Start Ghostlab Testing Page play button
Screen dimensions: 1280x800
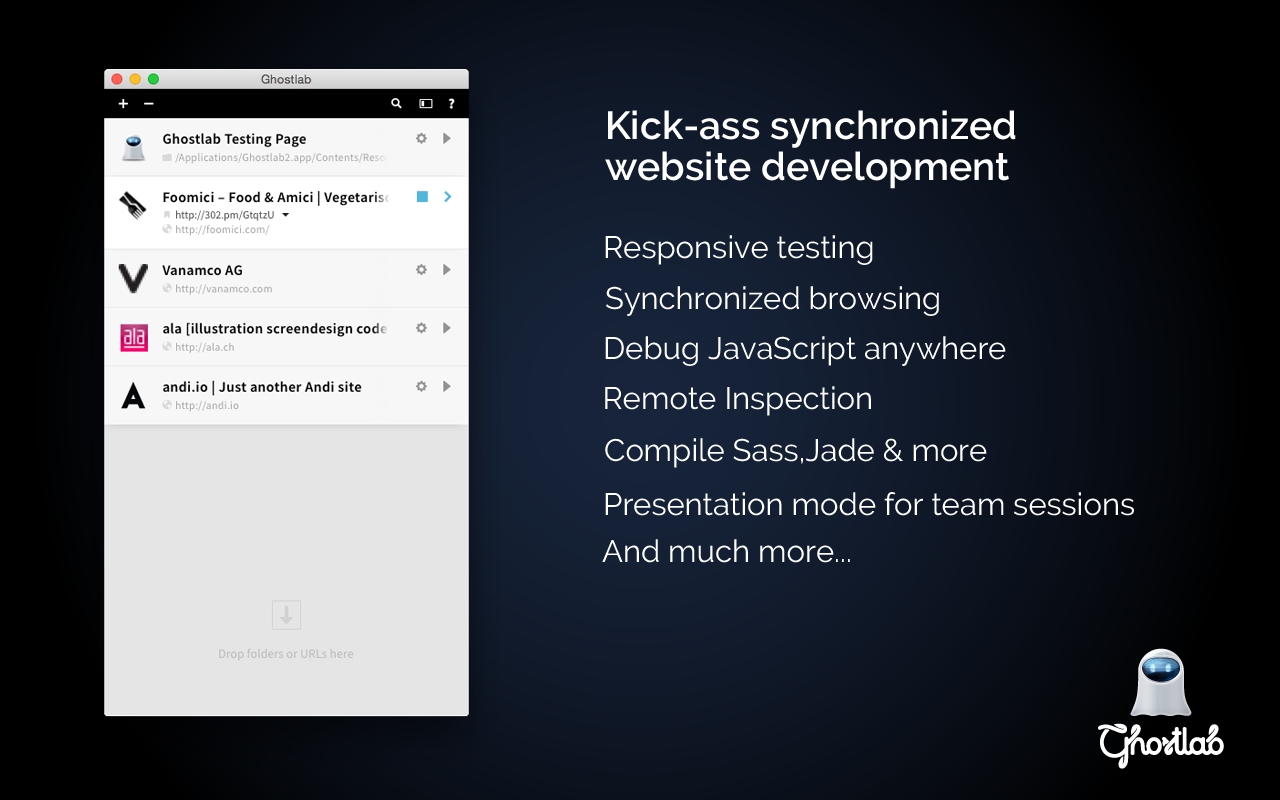pyautogui.click(x=447, y=138)
